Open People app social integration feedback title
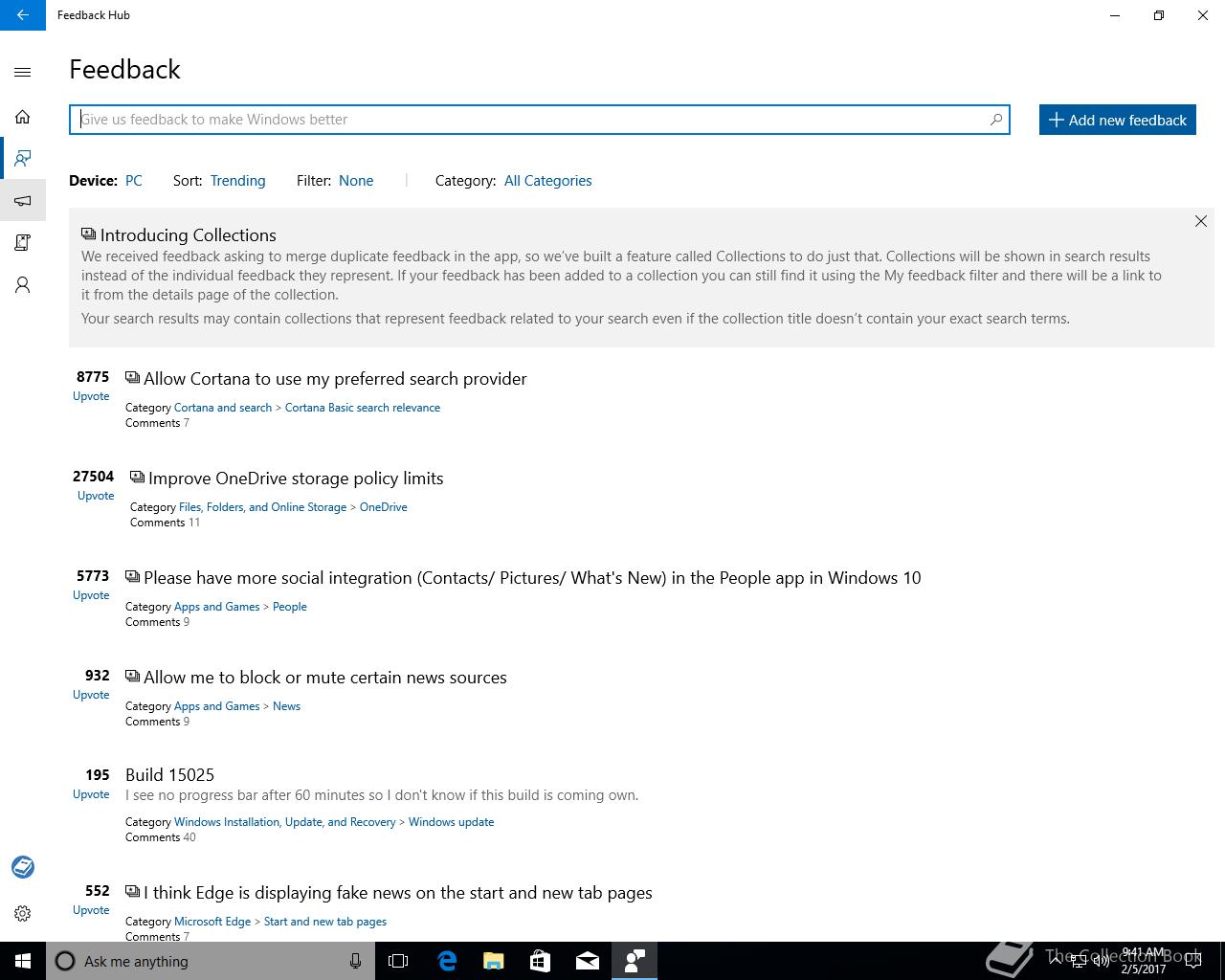The width and height of the screenshot is (1225, 980). (x=532, y=578)
